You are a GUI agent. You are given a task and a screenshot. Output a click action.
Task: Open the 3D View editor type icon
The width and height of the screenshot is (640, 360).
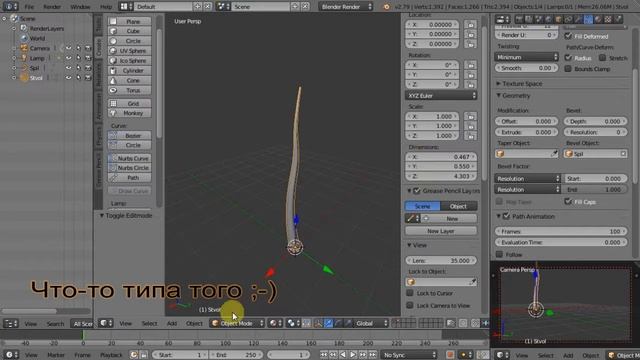point(106,323)
